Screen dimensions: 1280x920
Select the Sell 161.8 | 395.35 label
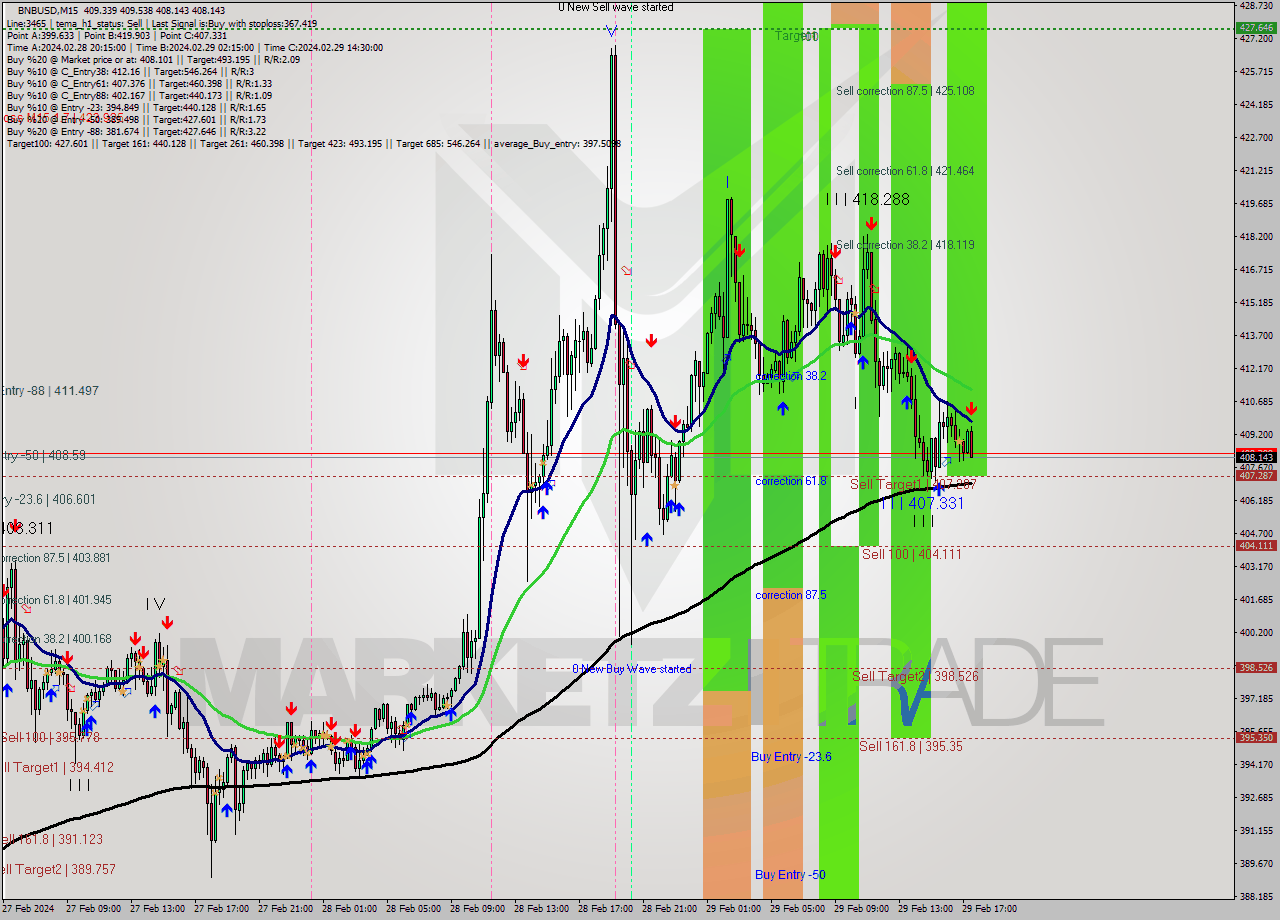pyautogui.click(x=911, y=746)
